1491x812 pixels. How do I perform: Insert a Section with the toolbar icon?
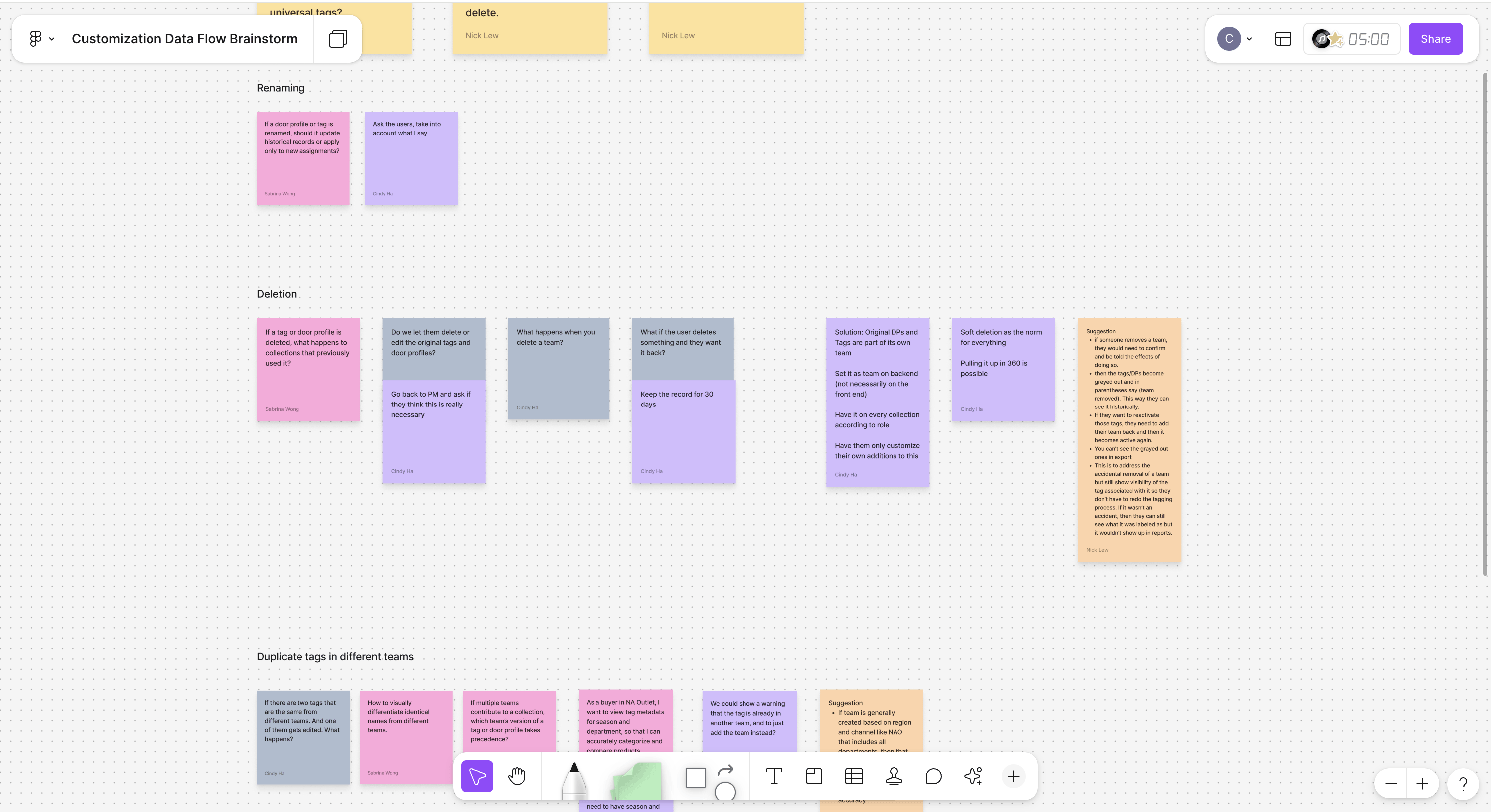click(x=814, y=776)
